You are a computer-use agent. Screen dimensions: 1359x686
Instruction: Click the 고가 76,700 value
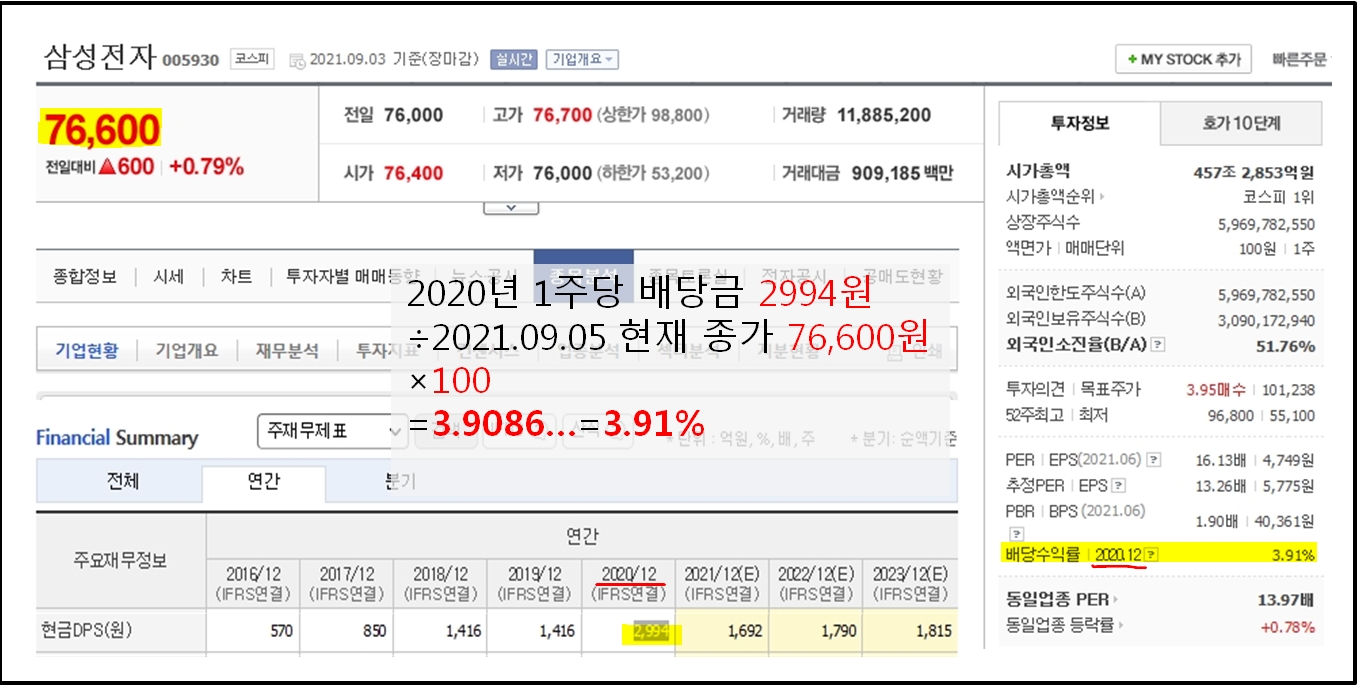click(562, 116)
